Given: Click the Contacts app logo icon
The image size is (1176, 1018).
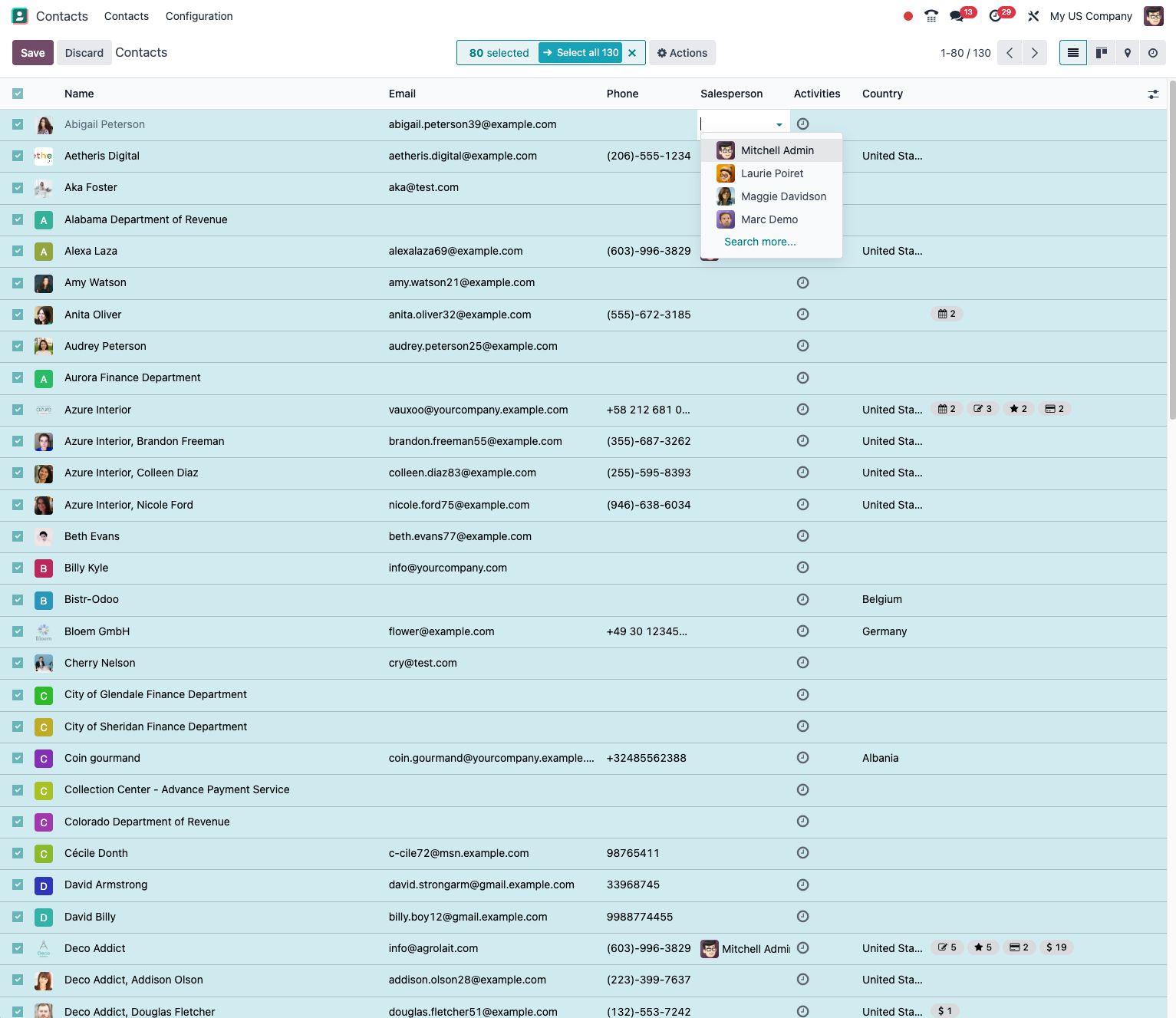Looking at the screenshot, I should pyautogui.click(x=20, y=16).
